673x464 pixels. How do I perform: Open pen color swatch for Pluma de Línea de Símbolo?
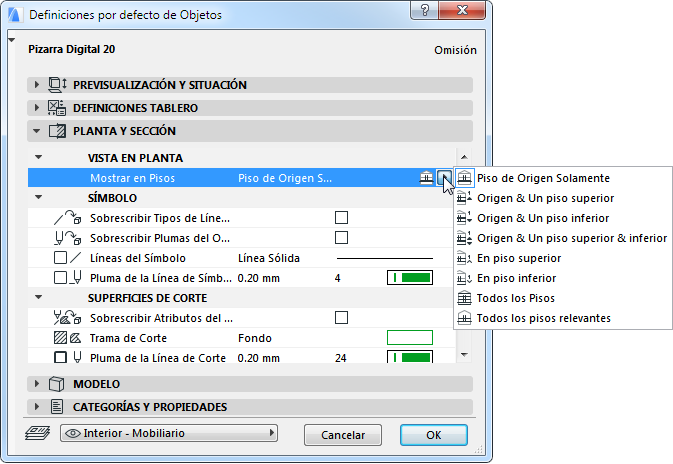coord(410,278)
